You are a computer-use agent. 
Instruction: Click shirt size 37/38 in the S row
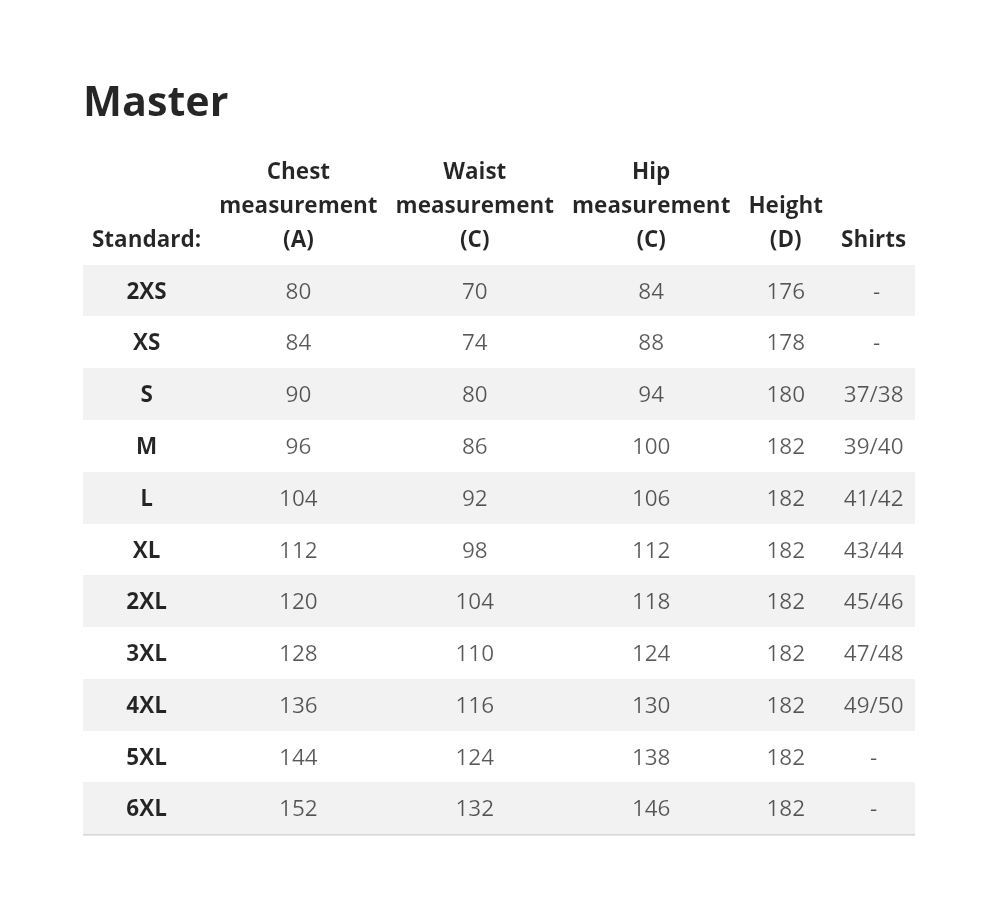point(873,394)
